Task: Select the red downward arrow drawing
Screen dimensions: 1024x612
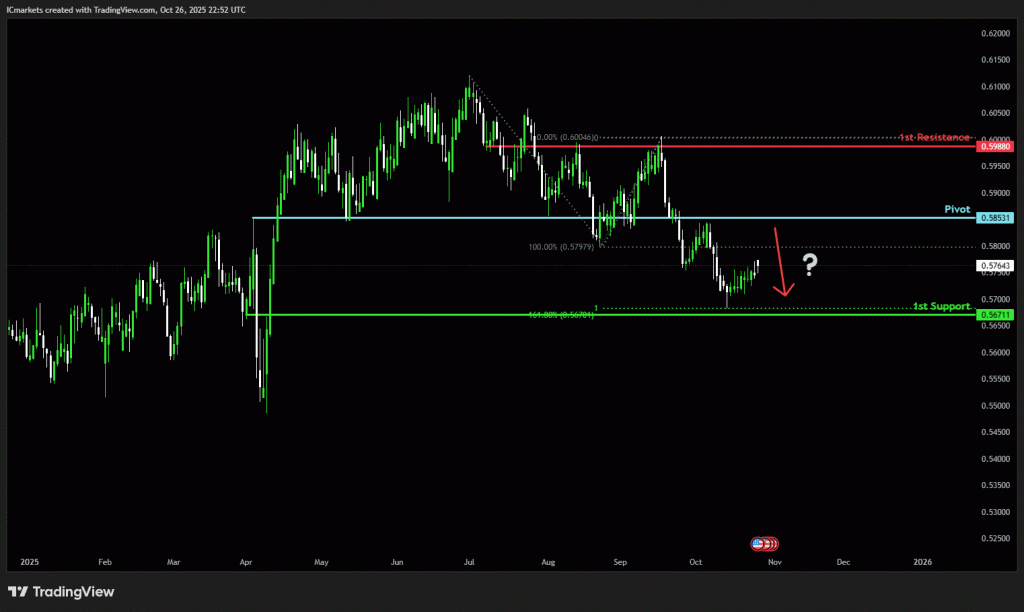Action: pyautogui.click(x=781, y=263)
